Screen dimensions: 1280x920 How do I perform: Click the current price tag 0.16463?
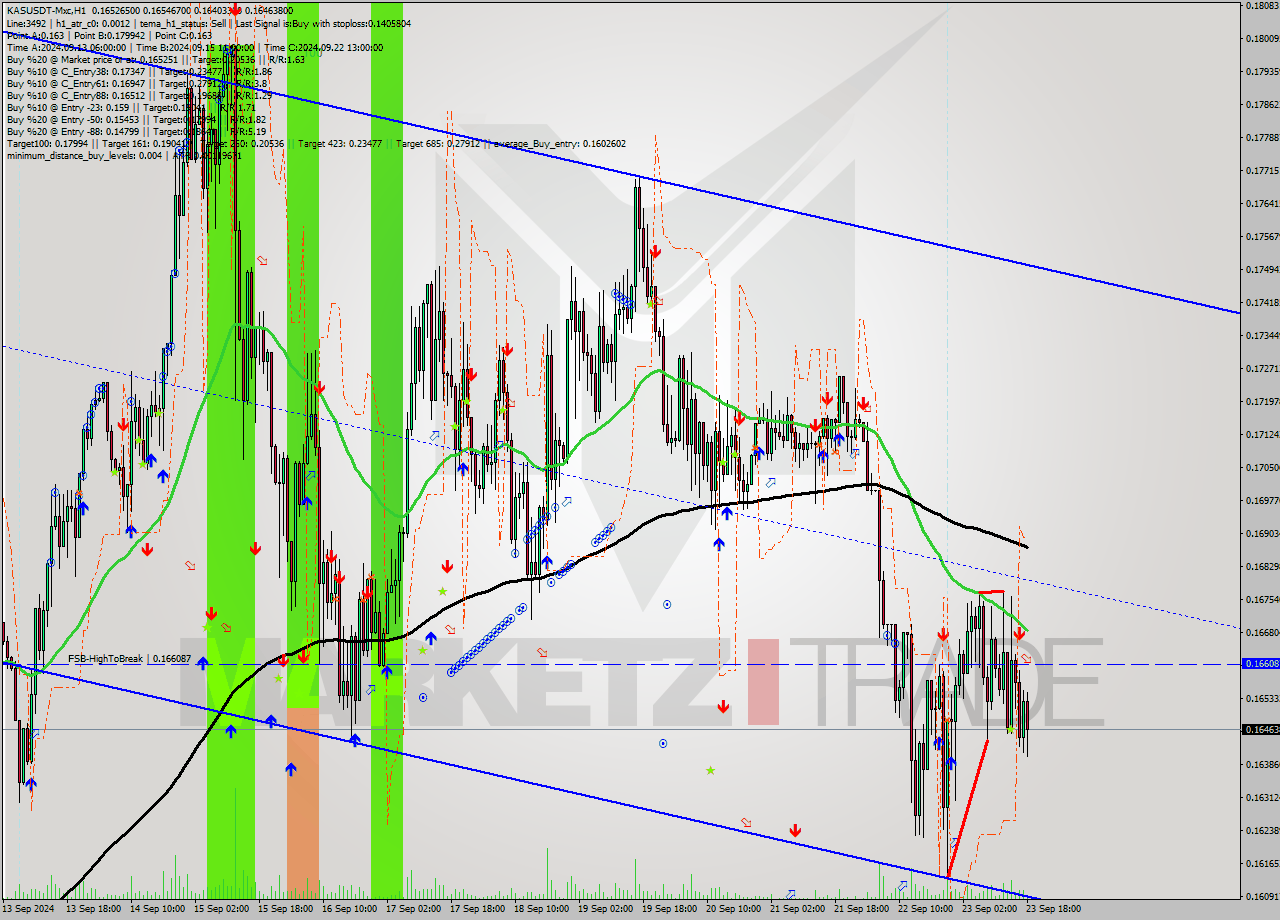click(1260, 729)
